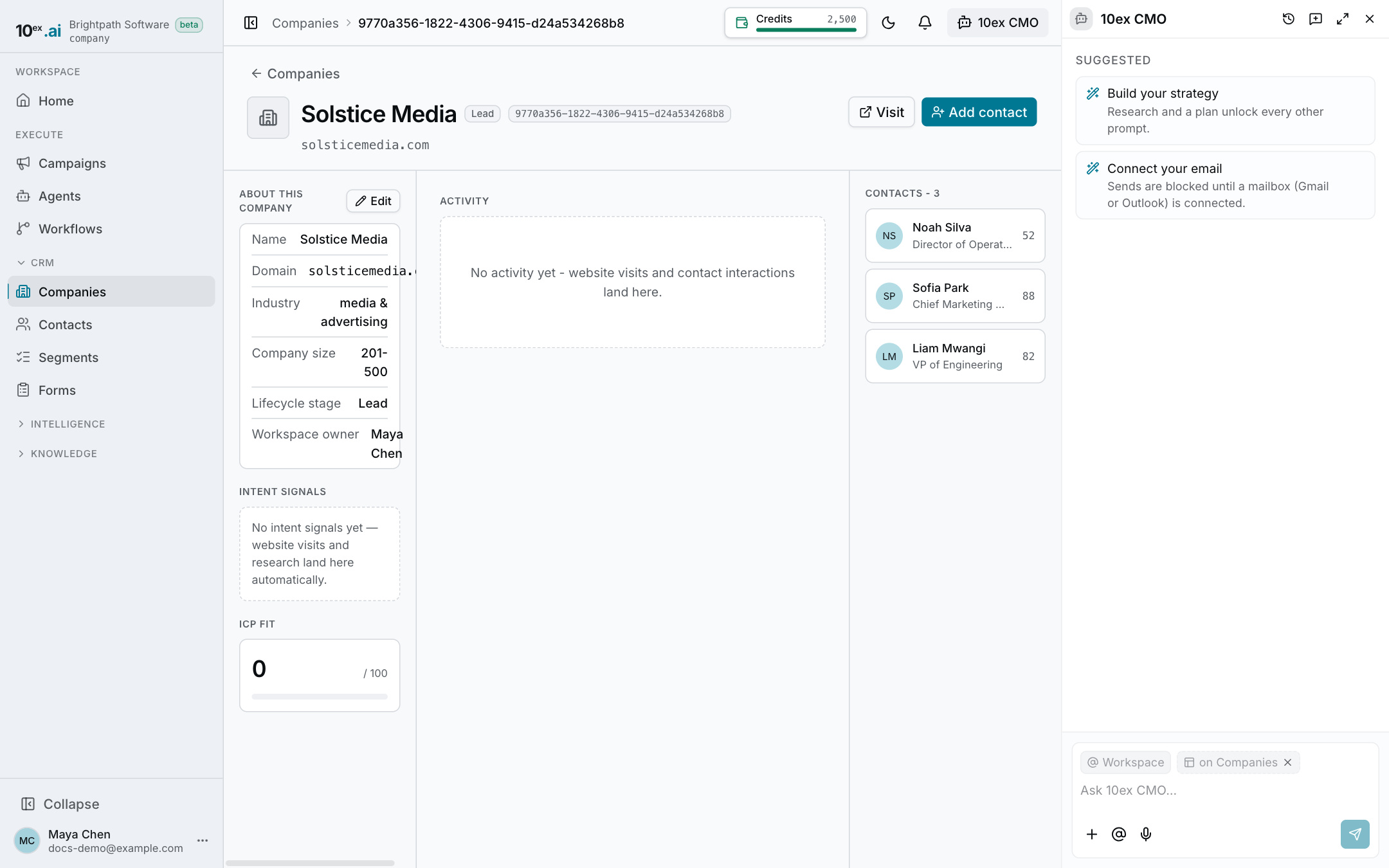Viewport: 1389px width, 868px height.
Task: Select Companies in CRM menu
Action: [111, 292]
